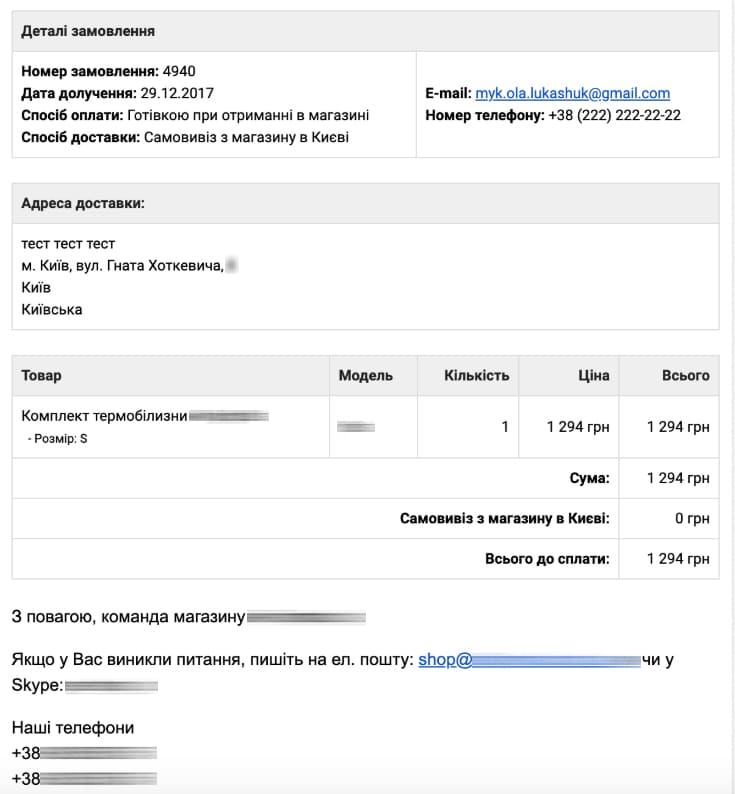The image size is (735, 794).
Task: Click the "Адреса доставки" section header
Action: (82, 203)
